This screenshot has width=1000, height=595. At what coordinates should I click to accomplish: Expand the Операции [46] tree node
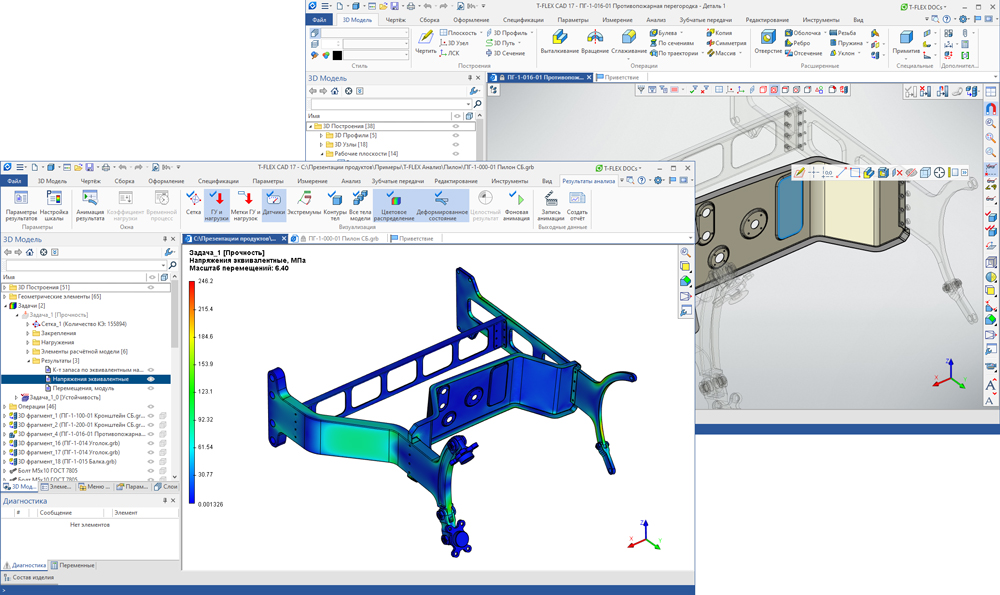[5, 407]
